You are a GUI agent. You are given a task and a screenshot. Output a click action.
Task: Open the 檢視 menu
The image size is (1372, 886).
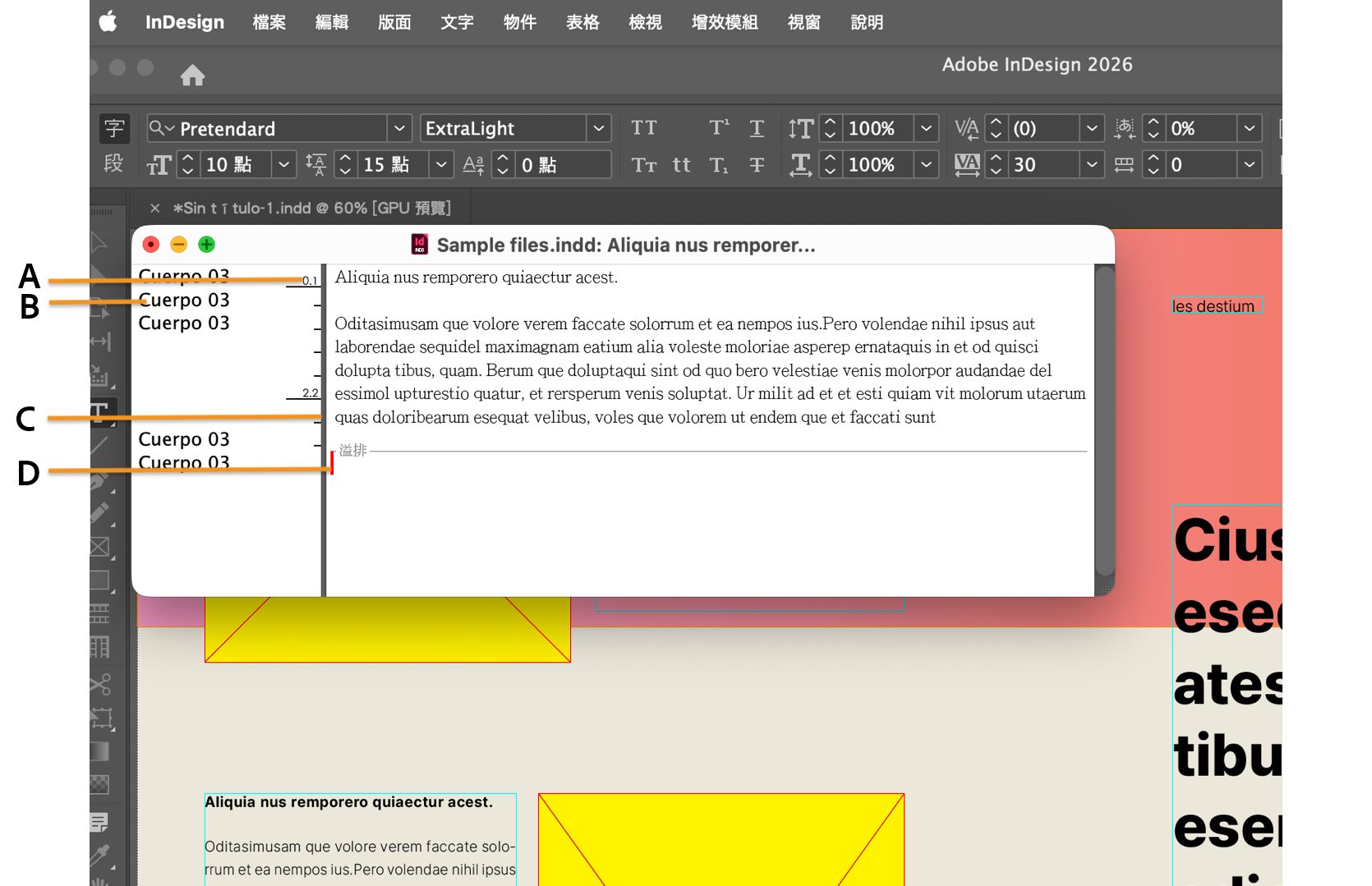tap(645, 22)
